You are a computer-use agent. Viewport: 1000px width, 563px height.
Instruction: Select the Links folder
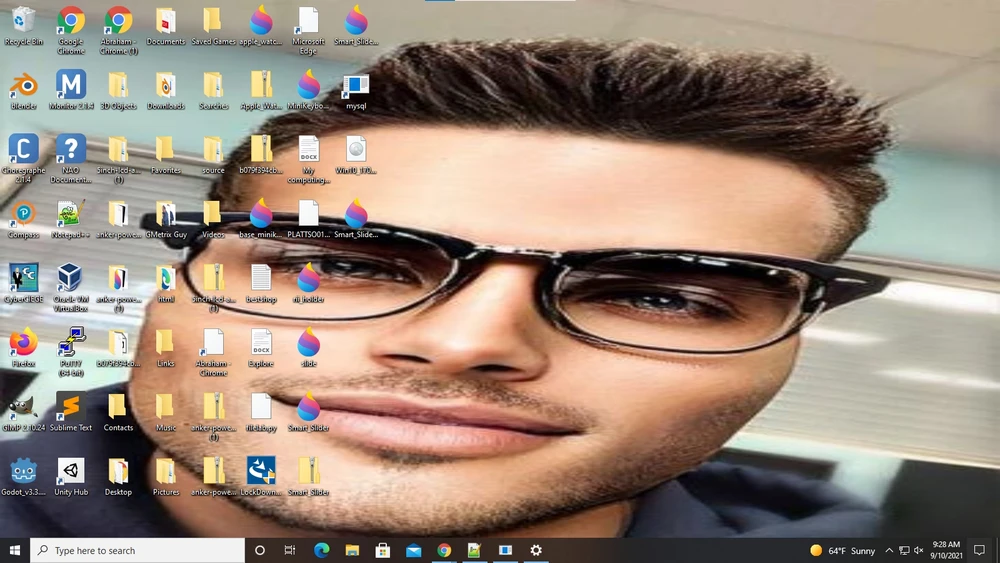click(165, 348)
